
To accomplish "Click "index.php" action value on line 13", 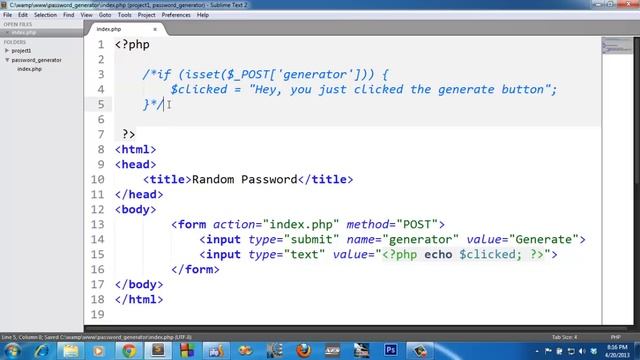I will [x=301, y=224].
